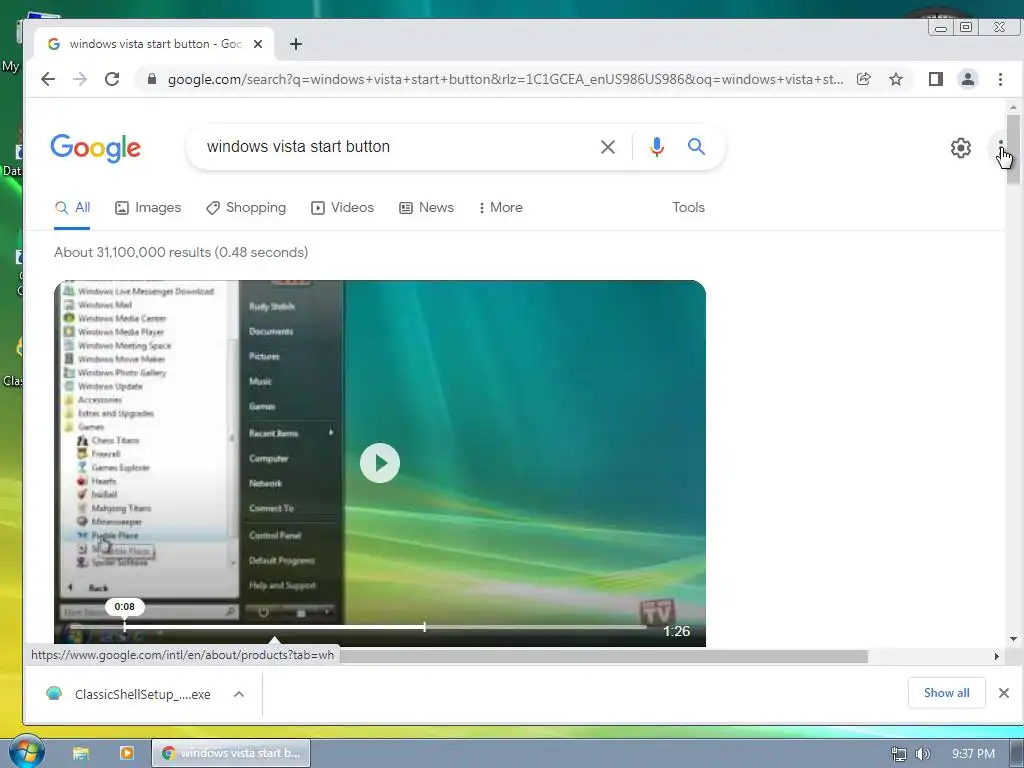
Task: Switch to Videos results tab
Action: point(342,208)
